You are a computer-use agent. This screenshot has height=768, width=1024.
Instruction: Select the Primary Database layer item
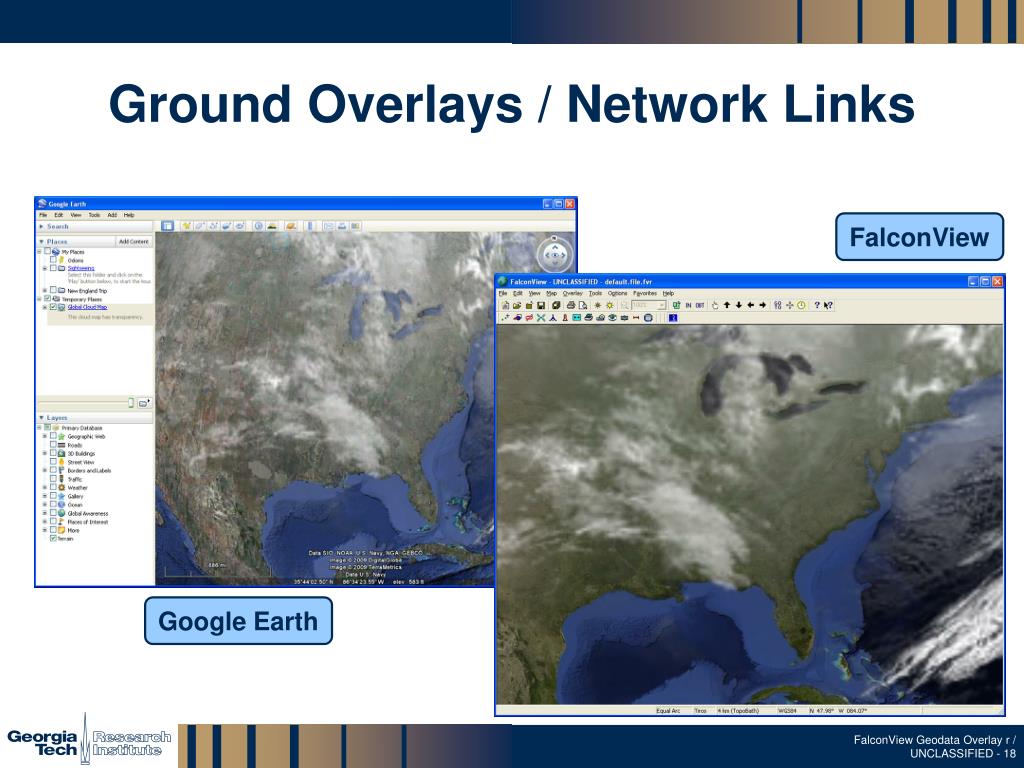click(82, 428)
